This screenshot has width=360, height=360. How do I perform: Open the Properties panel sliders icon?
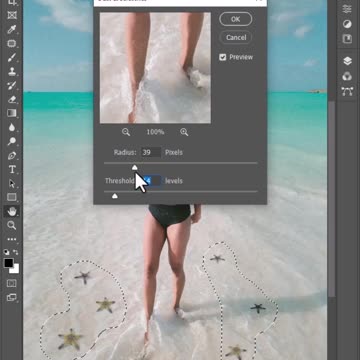tap(347, 9)
